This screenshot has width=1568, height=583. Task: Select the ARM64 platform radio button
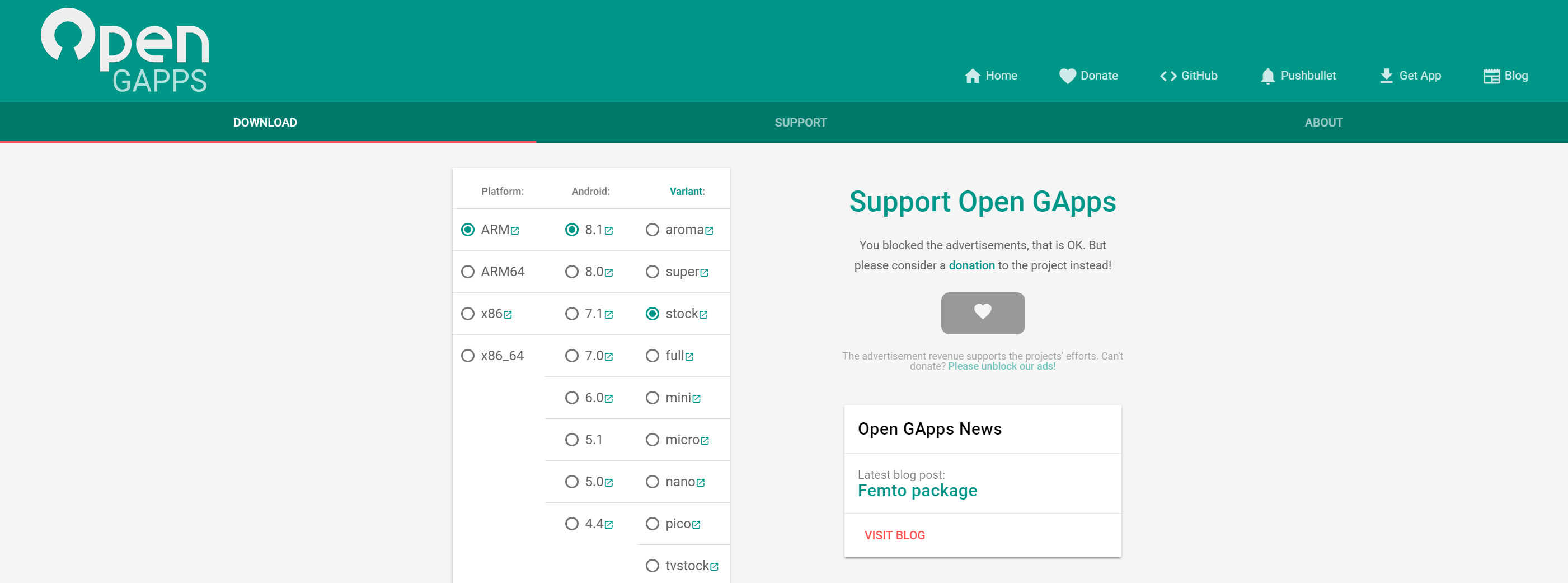tap(467, 272)
